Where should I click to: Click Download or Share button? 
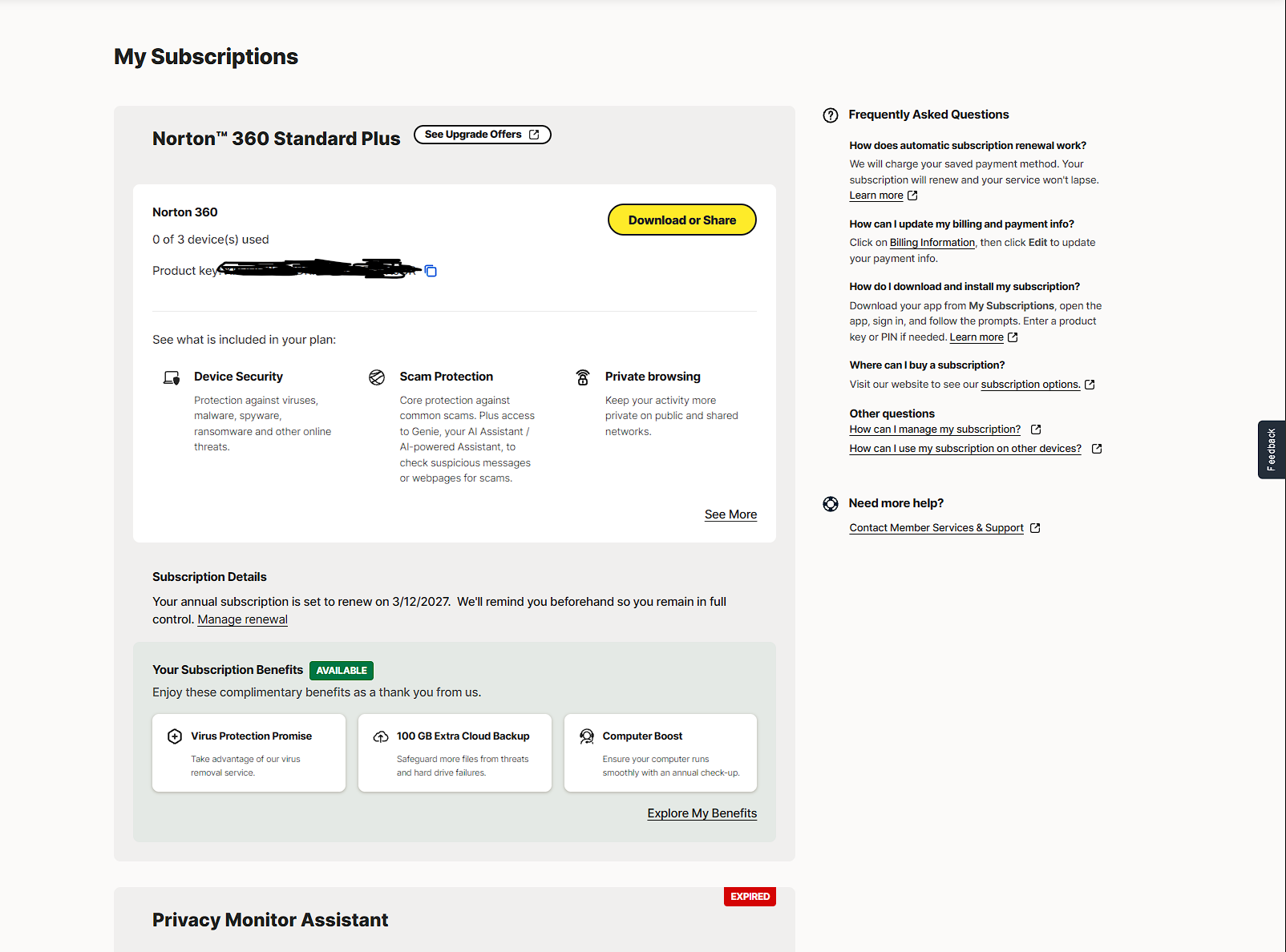point(682,220)
